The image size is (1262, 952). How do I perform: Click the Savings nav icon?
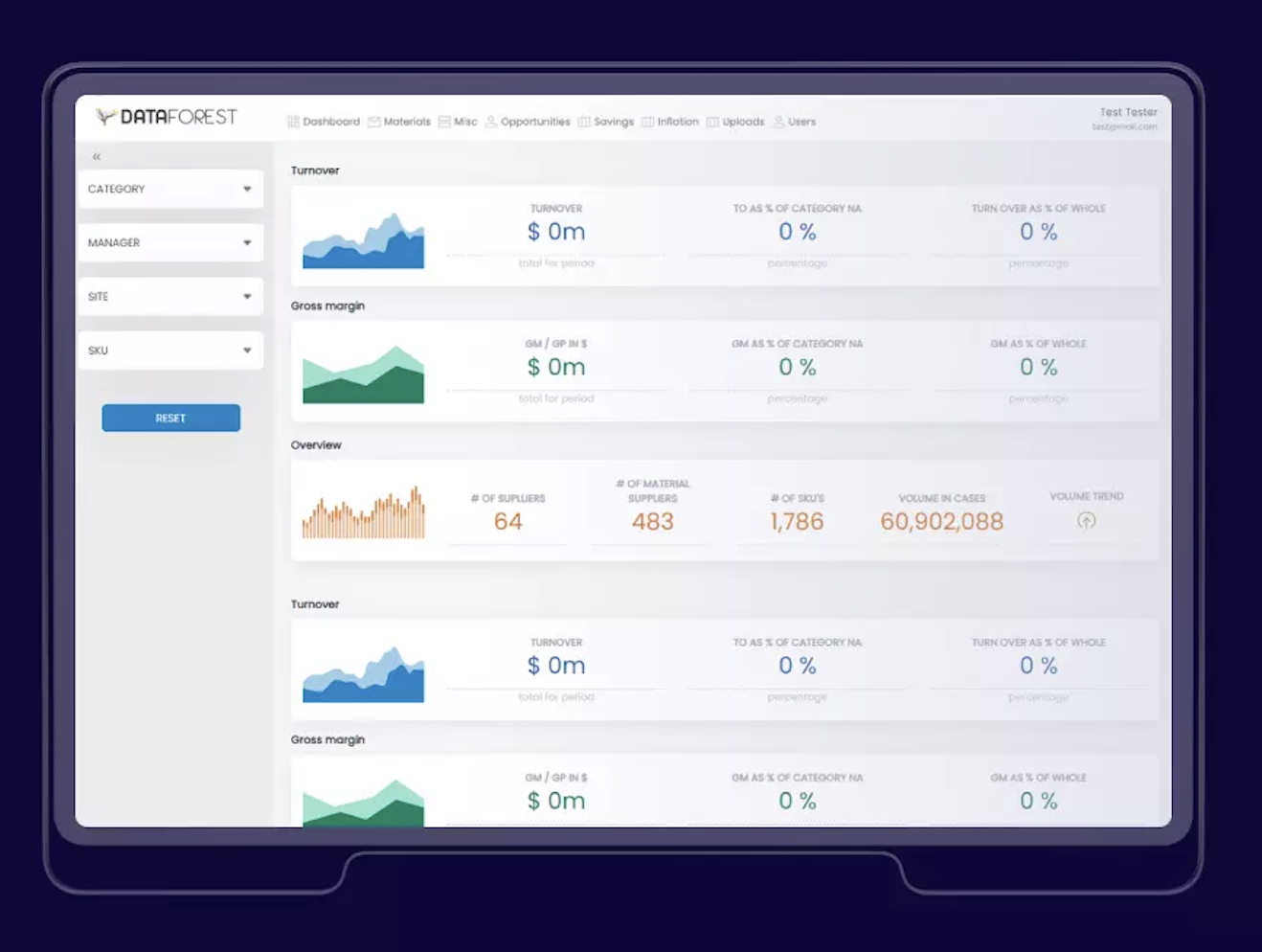[x=584, y=122]
